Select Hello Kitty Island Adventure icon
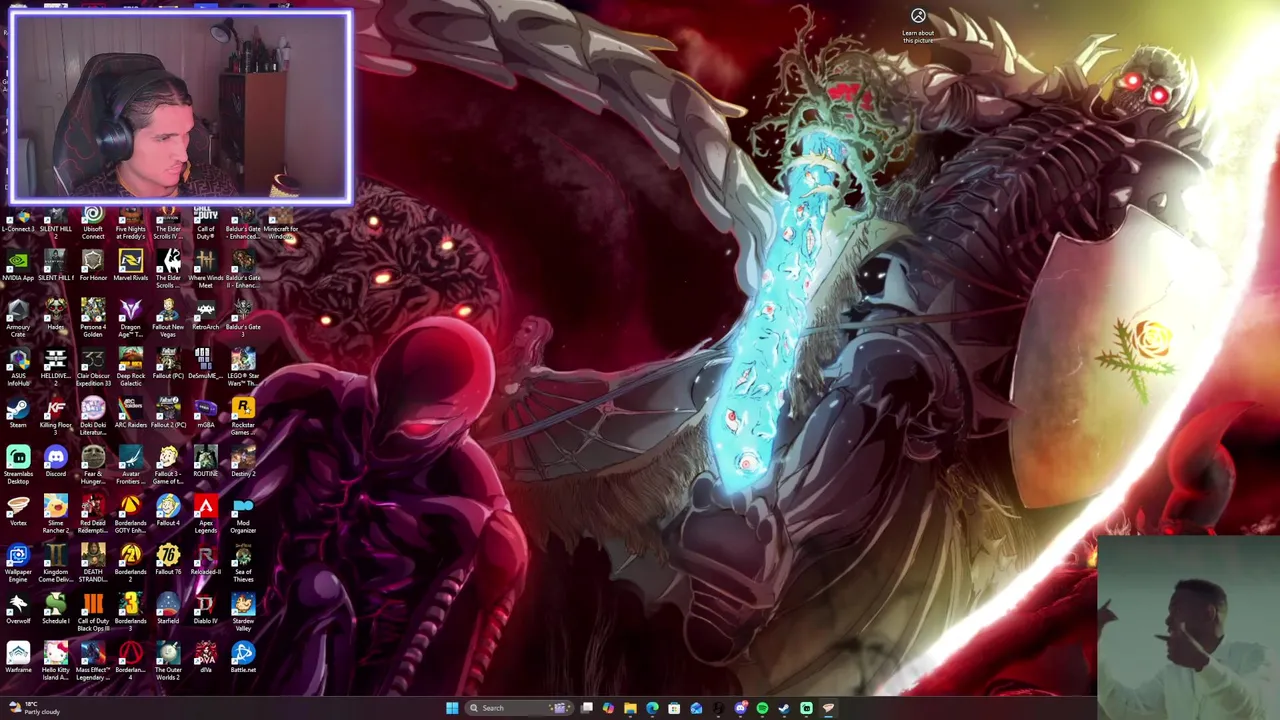The height and width of the screenshot is (720, 1280). click(x=55, y=663)
